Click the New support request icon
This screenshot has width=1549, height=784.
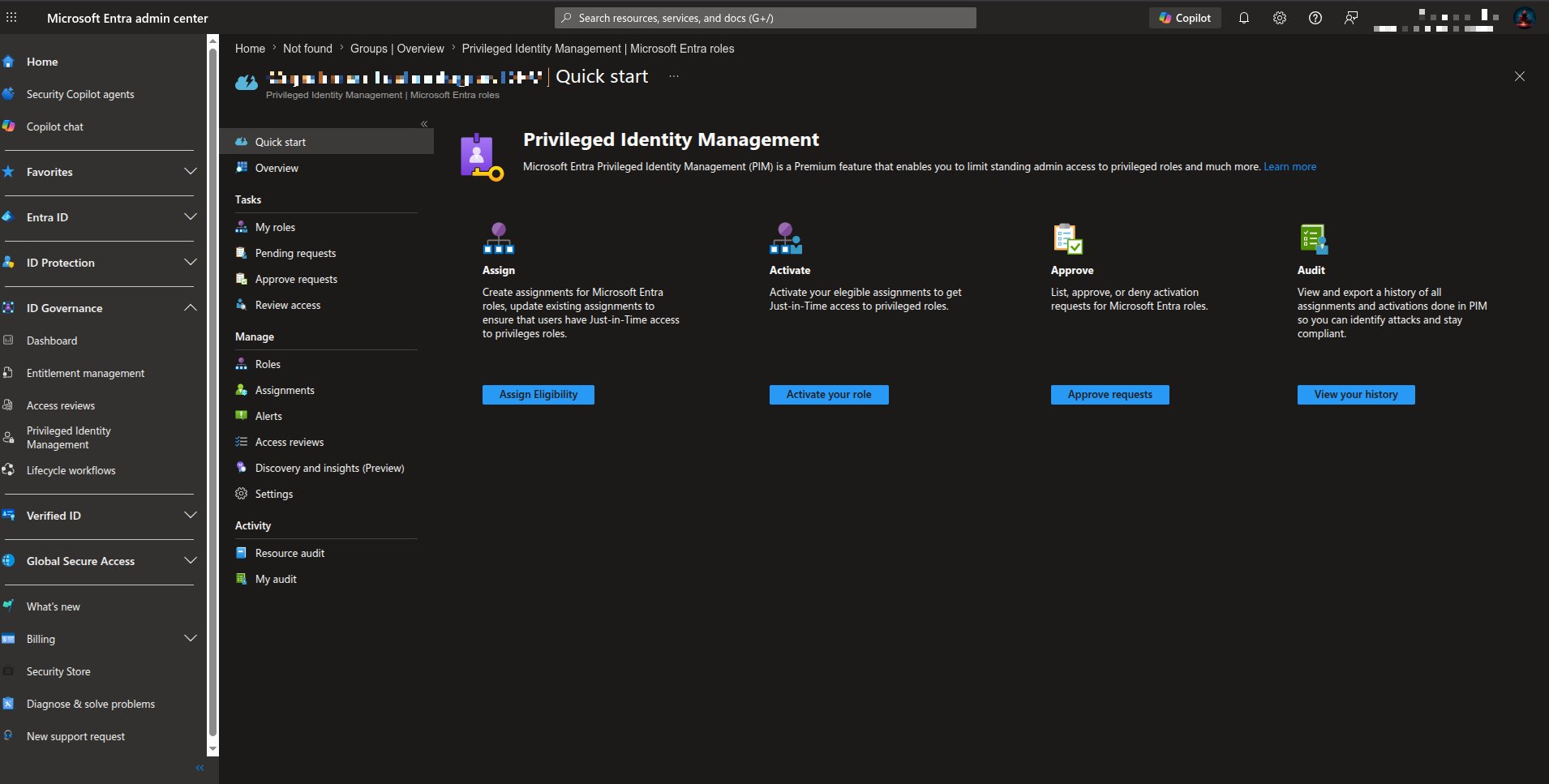point(8,736)
